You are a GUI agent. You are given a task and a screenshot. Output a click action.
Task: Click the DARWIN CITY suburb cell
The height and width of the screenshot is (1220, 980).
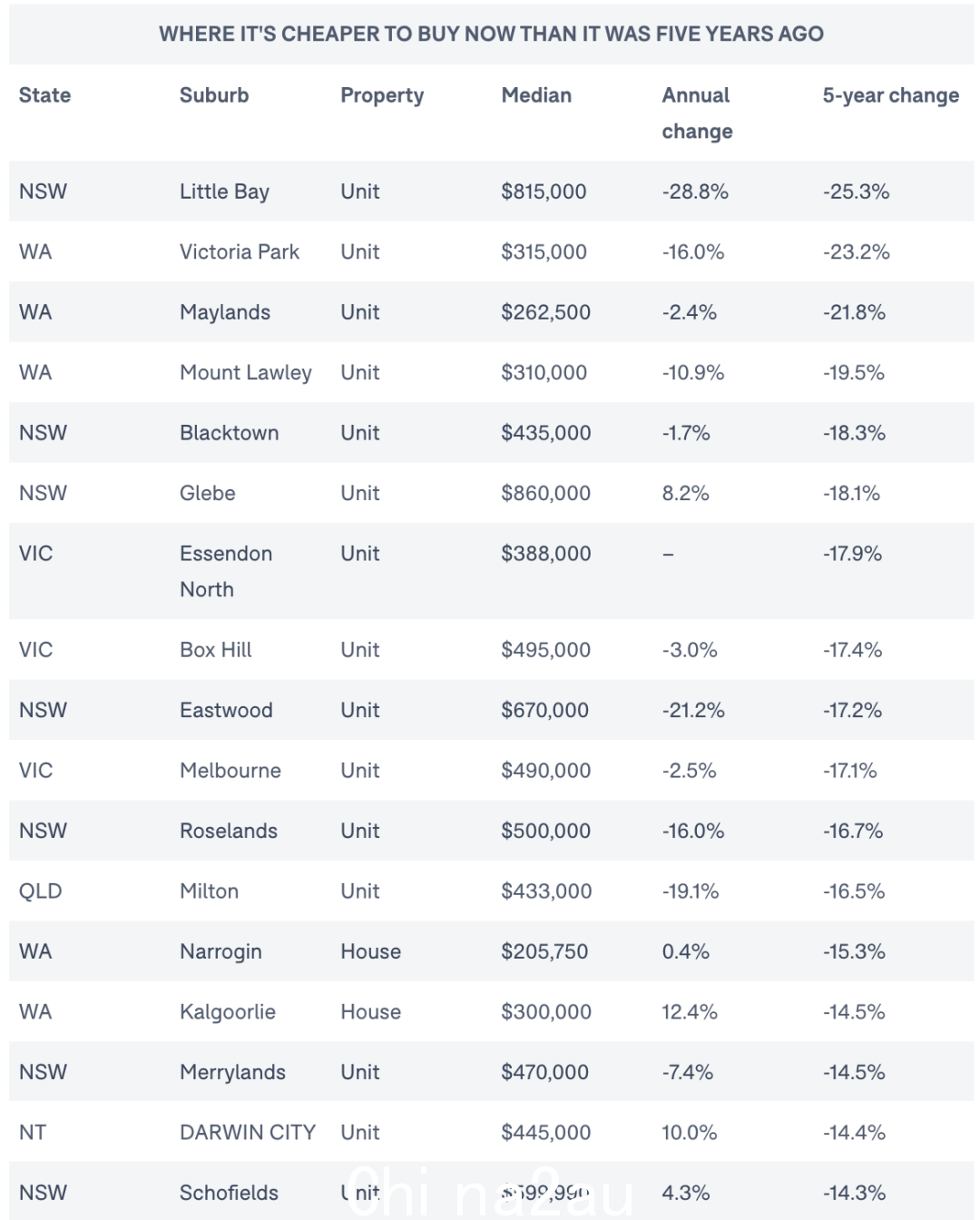[248, 1132]
